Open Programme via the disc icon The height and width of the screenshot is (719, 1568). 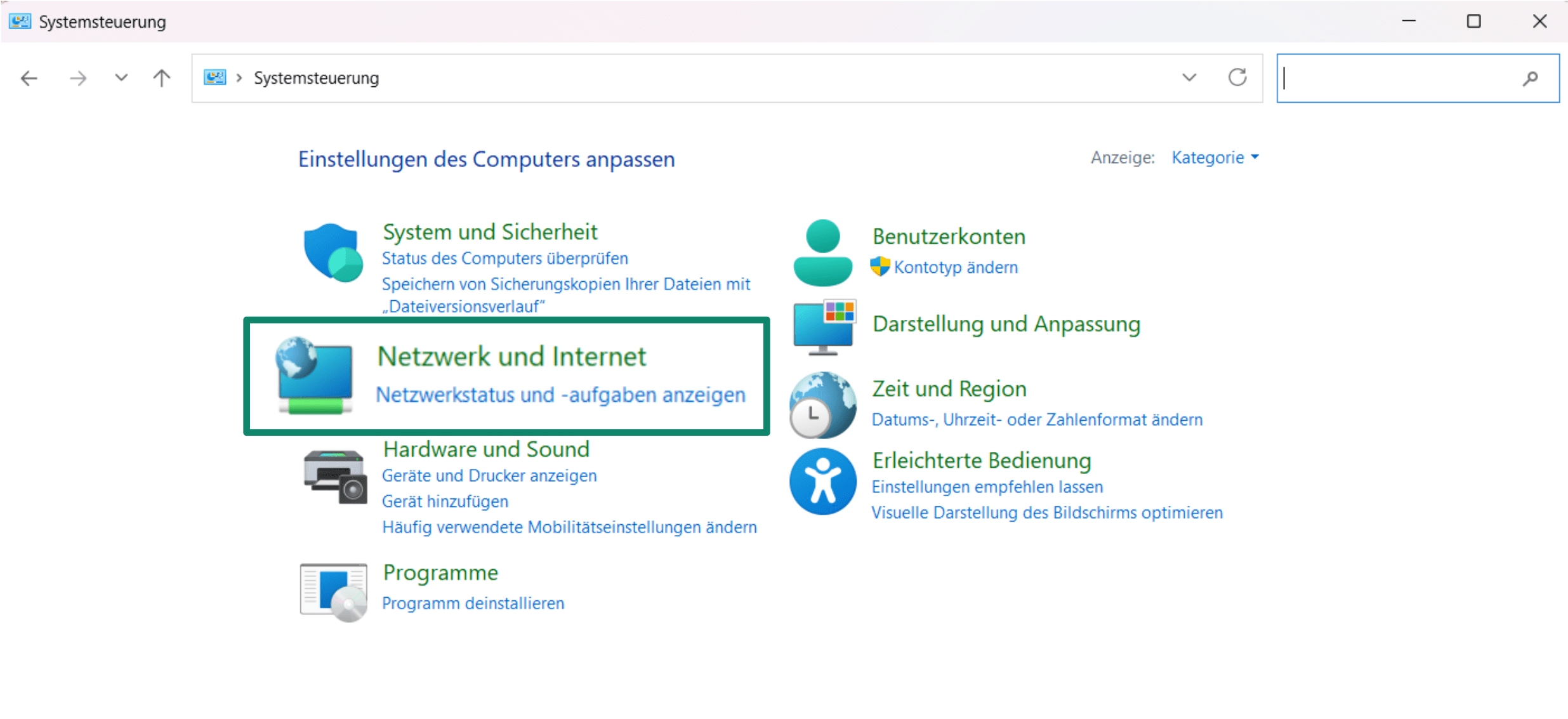[333, 591]
